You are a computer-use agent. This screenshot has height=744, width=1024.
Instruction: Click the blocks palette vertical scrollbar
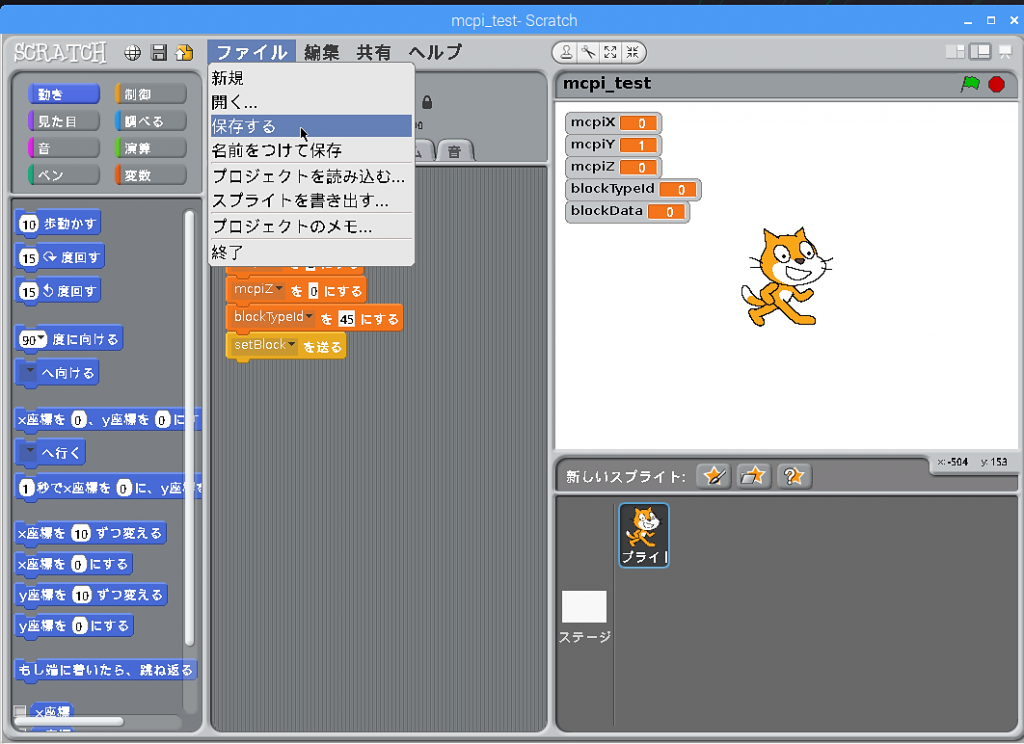pos(189,428)
